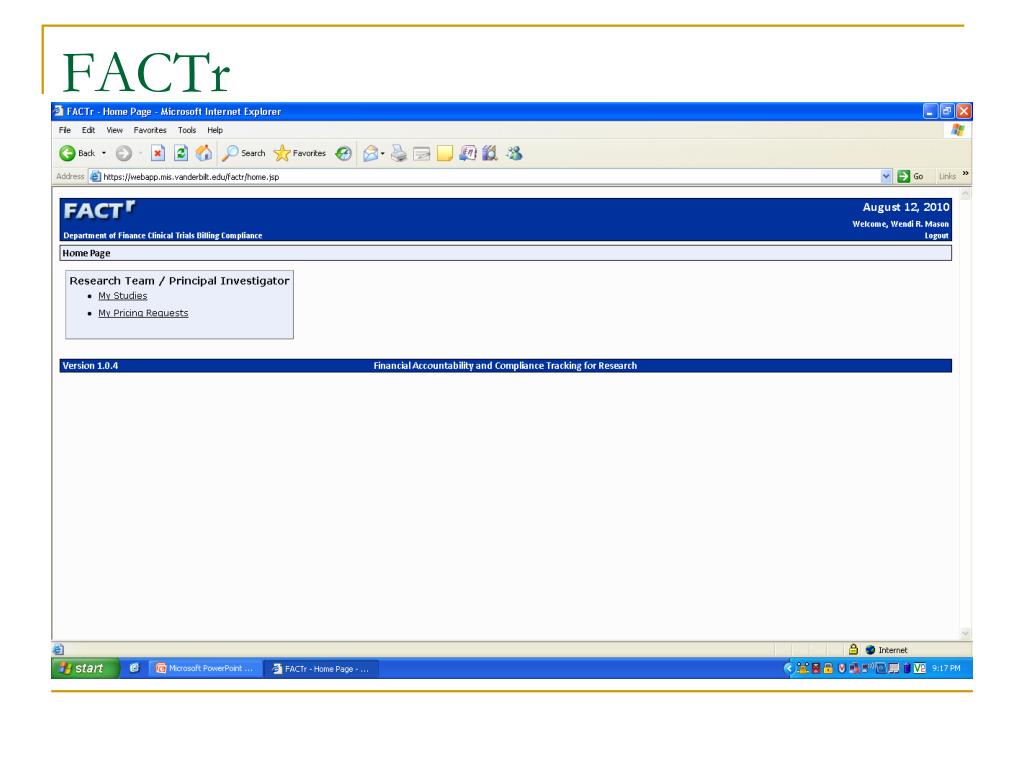The height and width of the screenshot is (768, 1024).
Task: Click the Research toolbar icon
Action: tap(468, 153)
